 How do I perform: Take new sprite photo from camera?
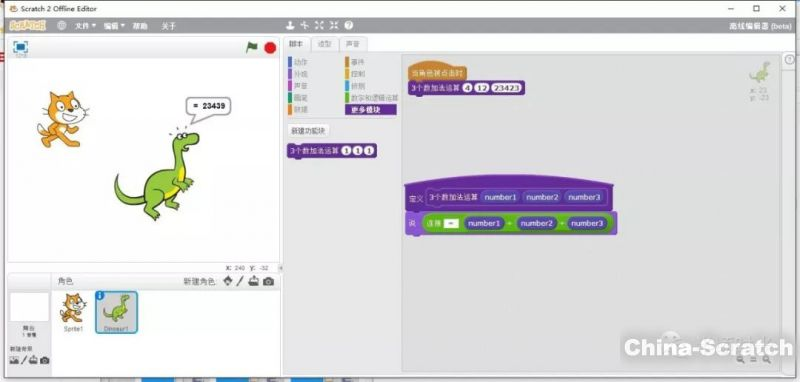268,281
